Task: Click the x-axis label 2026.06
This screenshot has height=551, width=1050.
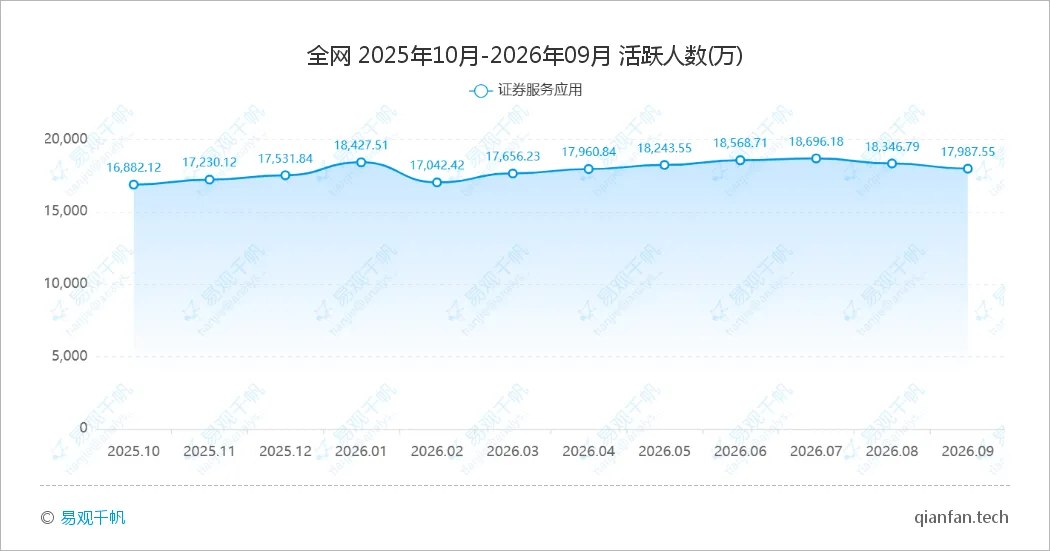Action: (x=740, y=451)
